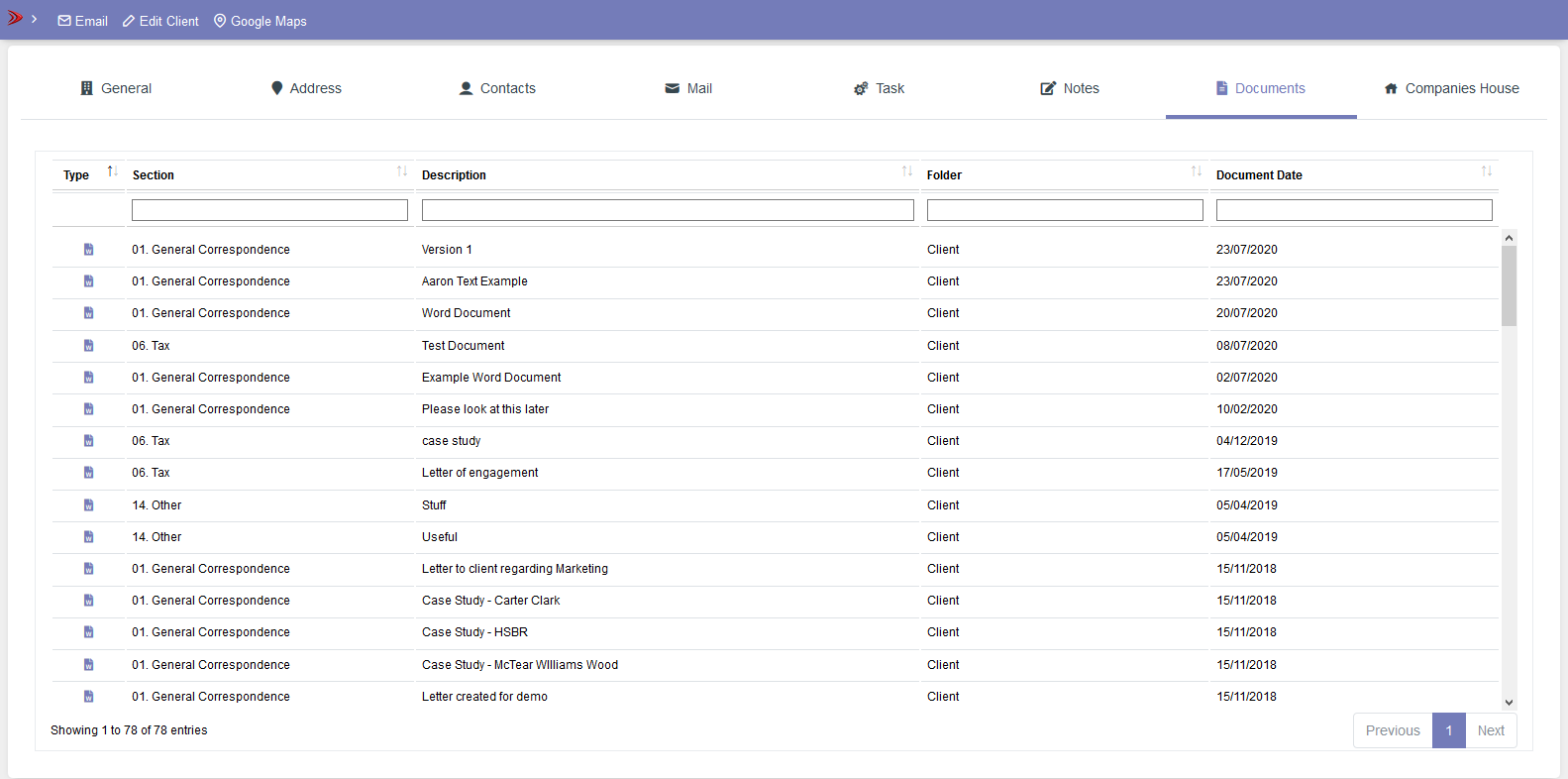1568x779 pixels.
Task: Open the Task tab
Action: pyautogui.click(x=879, y=88)
